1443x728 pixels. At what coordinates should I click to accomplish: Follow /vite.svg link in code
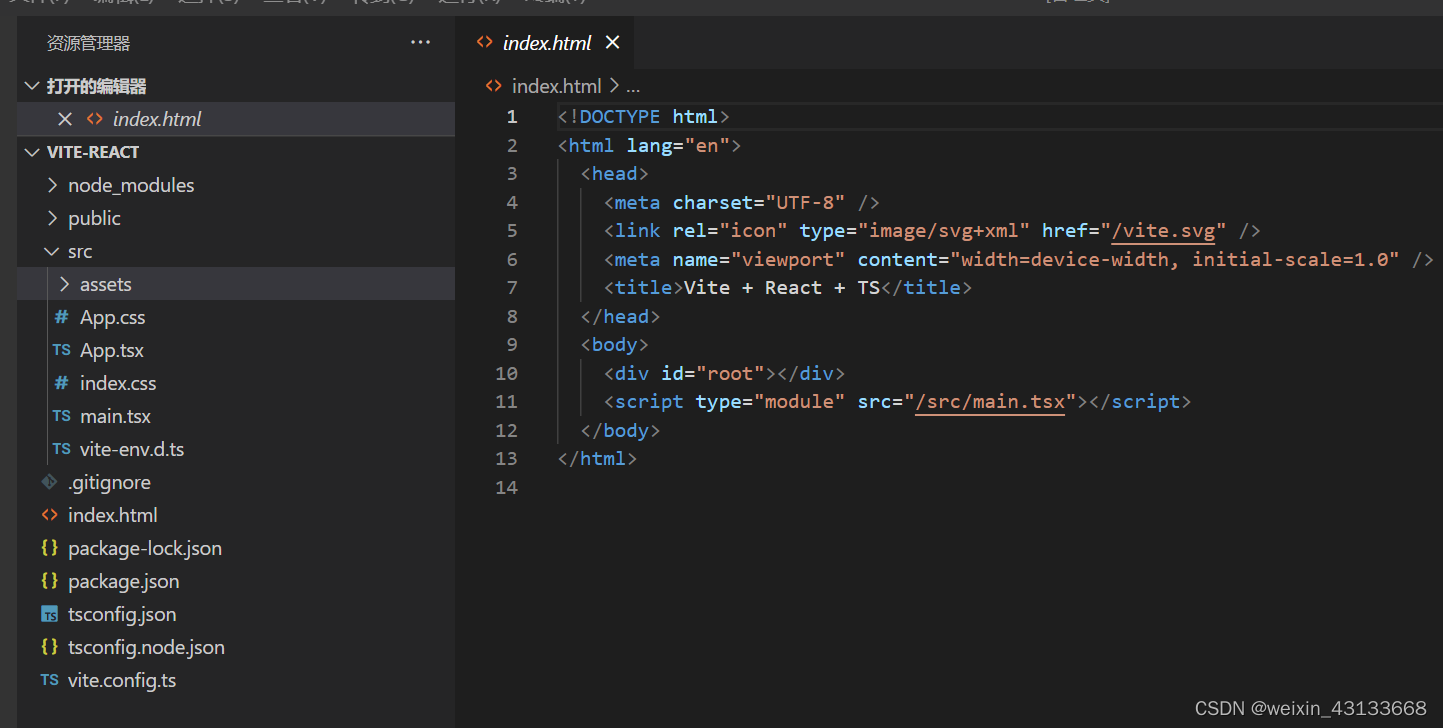pyautogui.click(x=1163, y=230)
